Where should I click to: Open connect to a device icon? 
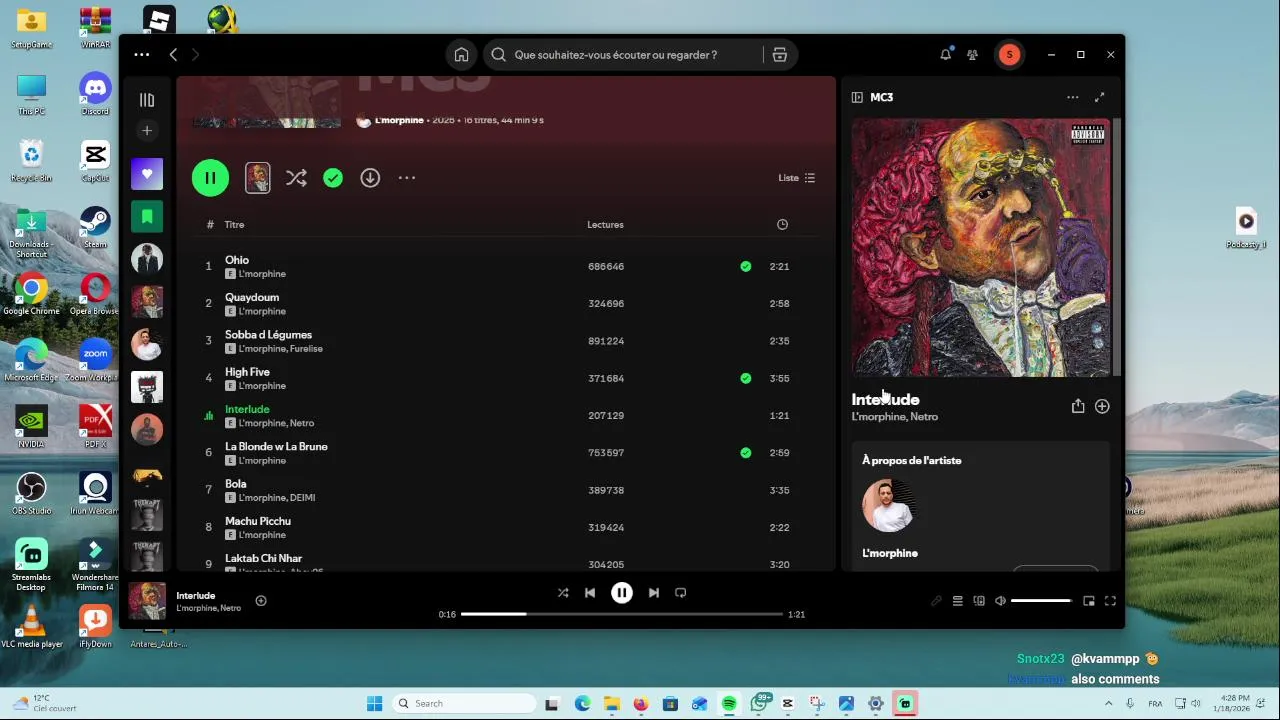pos(979,601)
